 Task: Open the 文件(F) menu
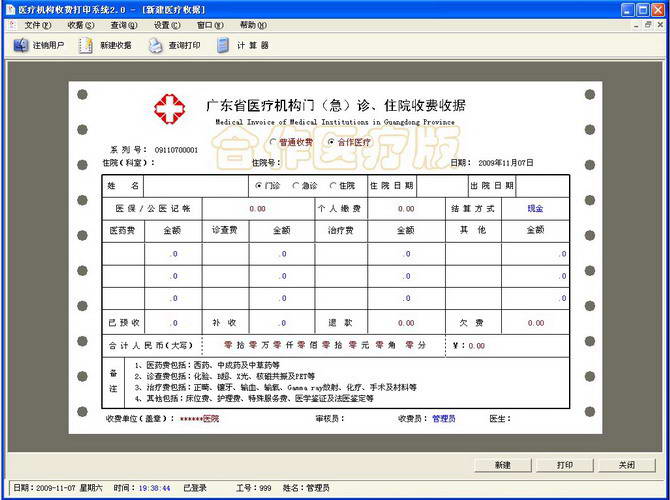pyautogui.click(x=38, y=25)
